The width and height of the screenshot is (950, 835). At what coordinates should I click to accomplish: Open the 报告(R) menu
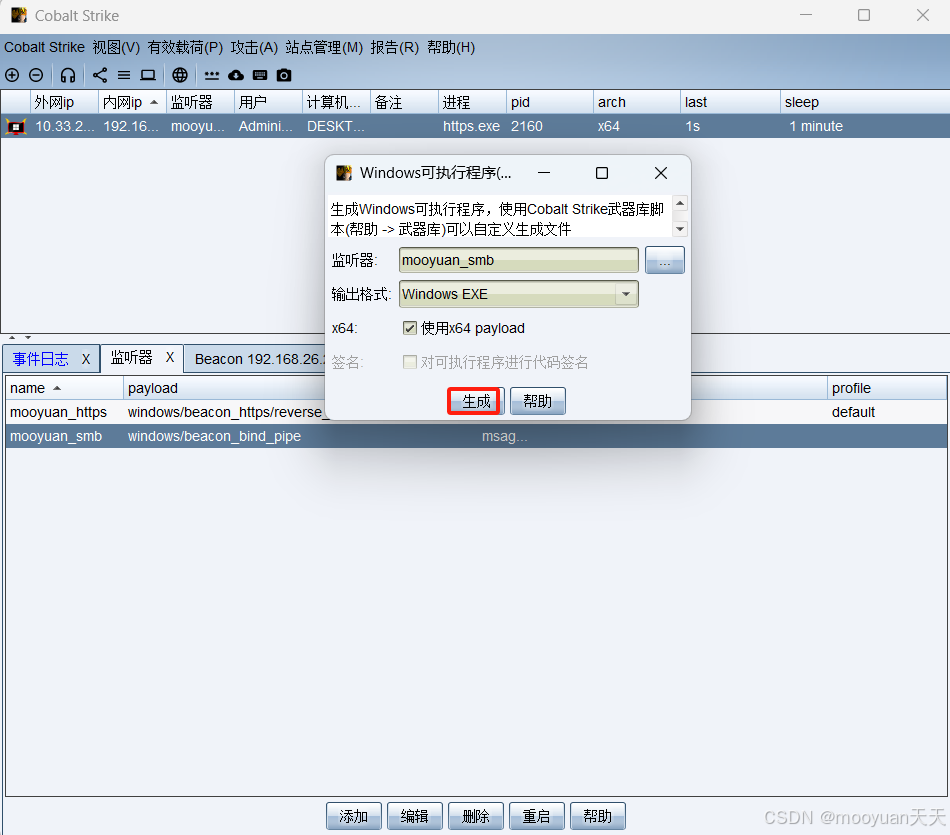[x=395, y=47]
